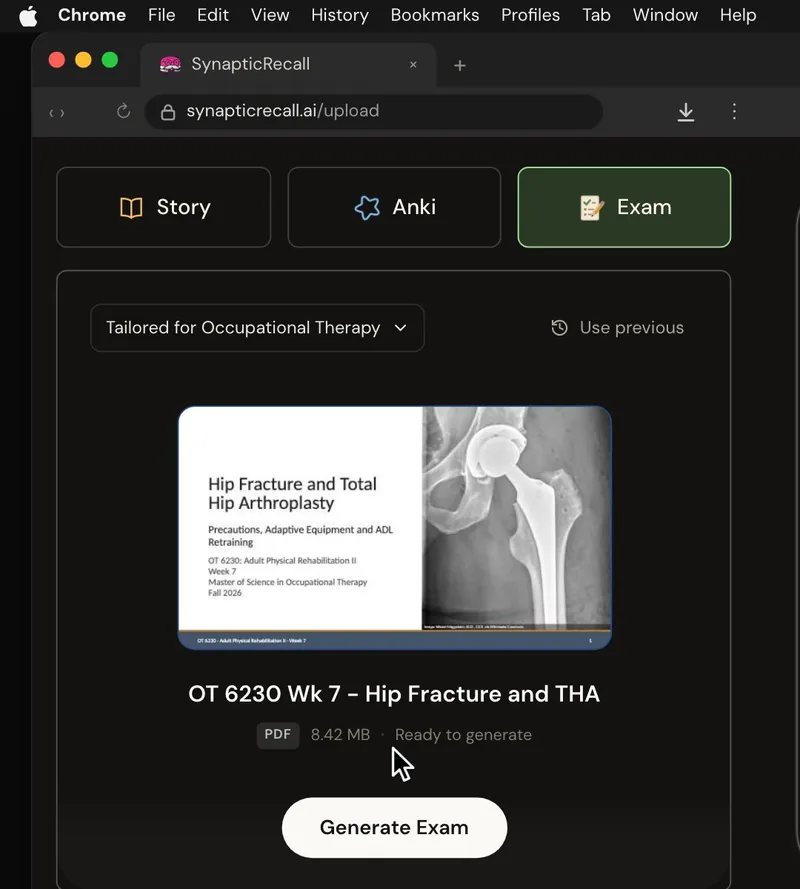Click Use previous
The width and height of the screenshot is (800, 889).
(x=617, y=328)
